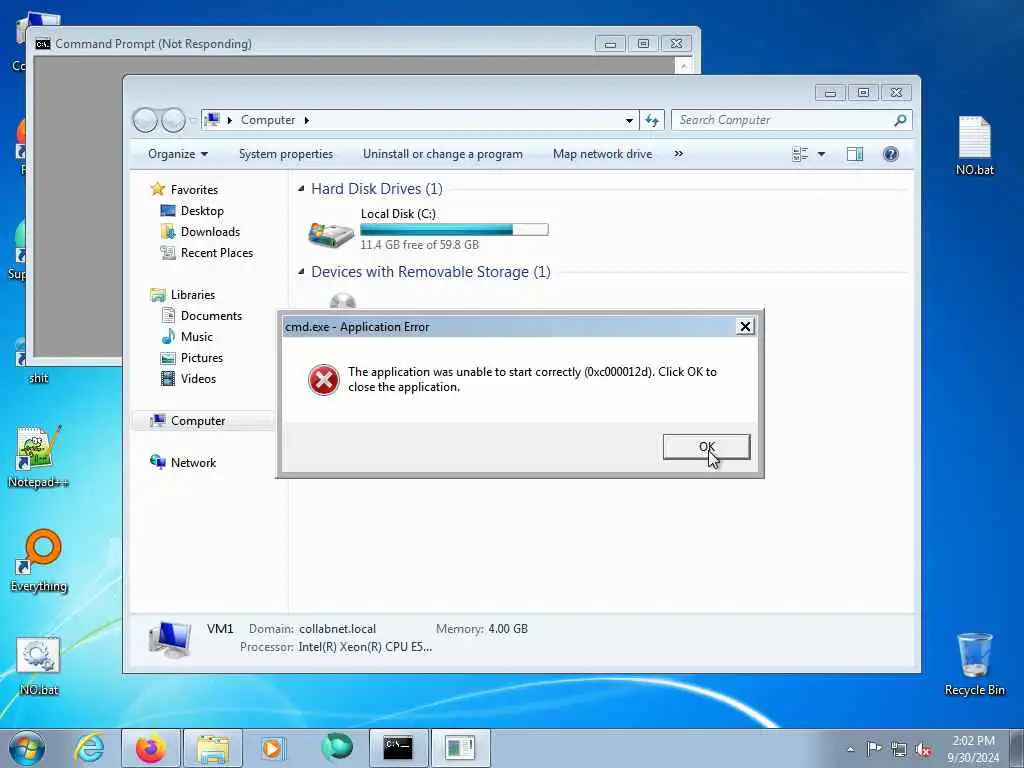The height and width of the screenshot is (768, 1024).
Task: Click the last taskbar application button
Action: (x=460, y=748)
